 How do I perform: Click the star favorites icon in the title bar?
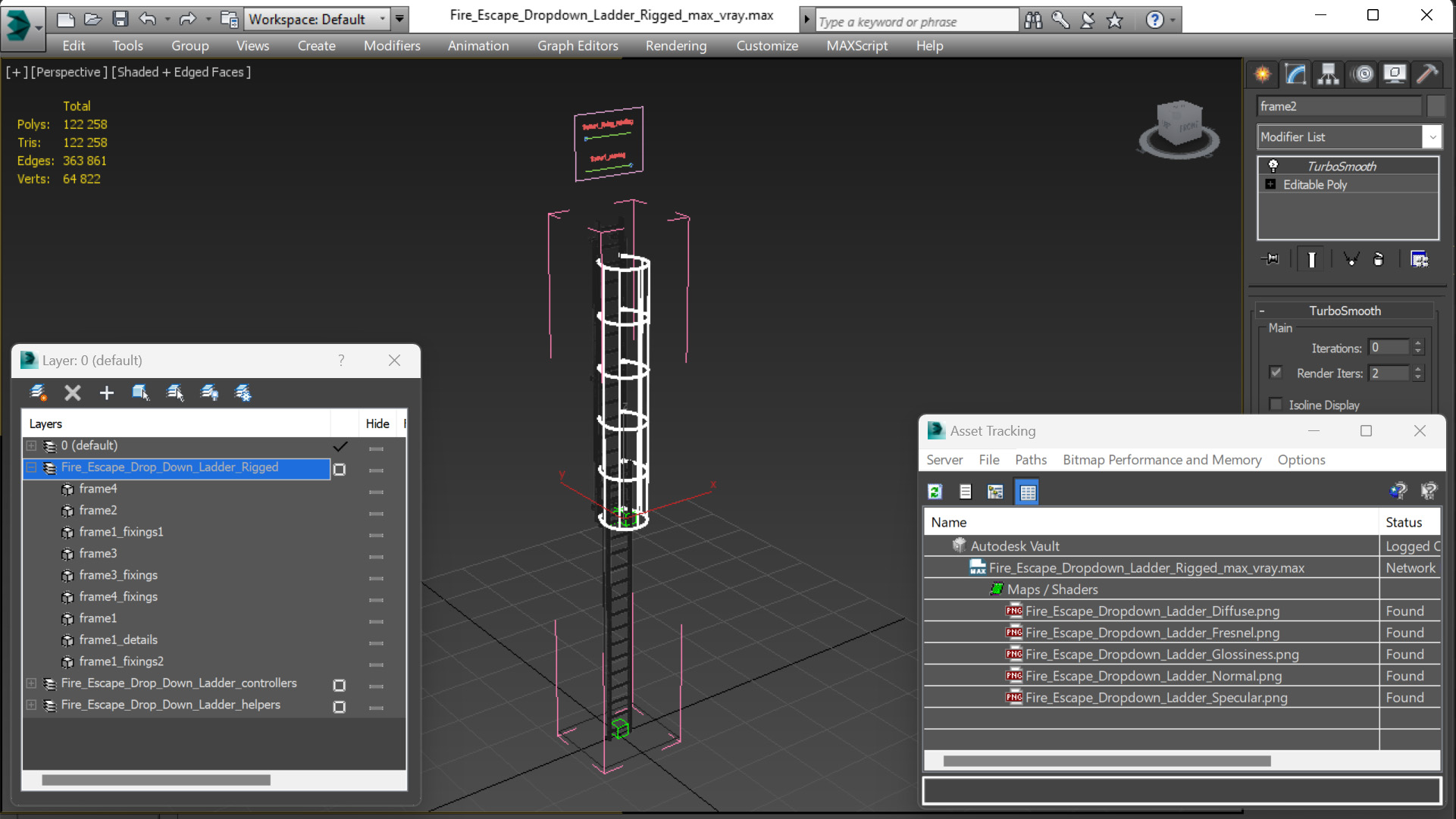pyautogui.click(x=1114, y=20)
